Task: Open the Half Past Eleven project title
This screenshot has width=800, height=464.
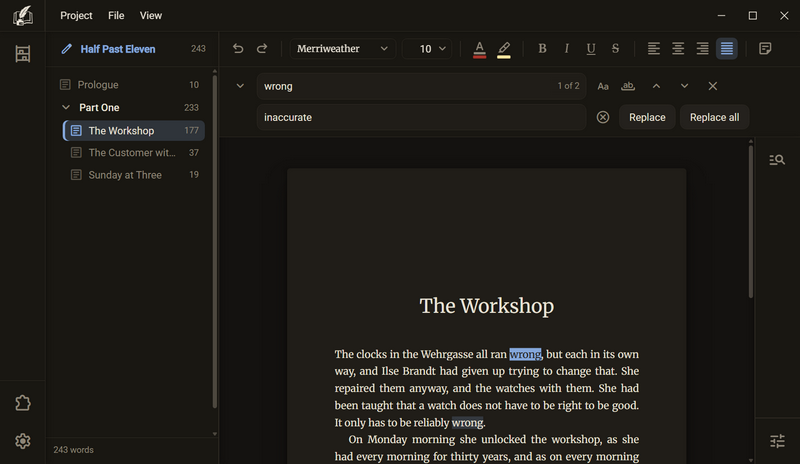Action: [x=118, y=49]
